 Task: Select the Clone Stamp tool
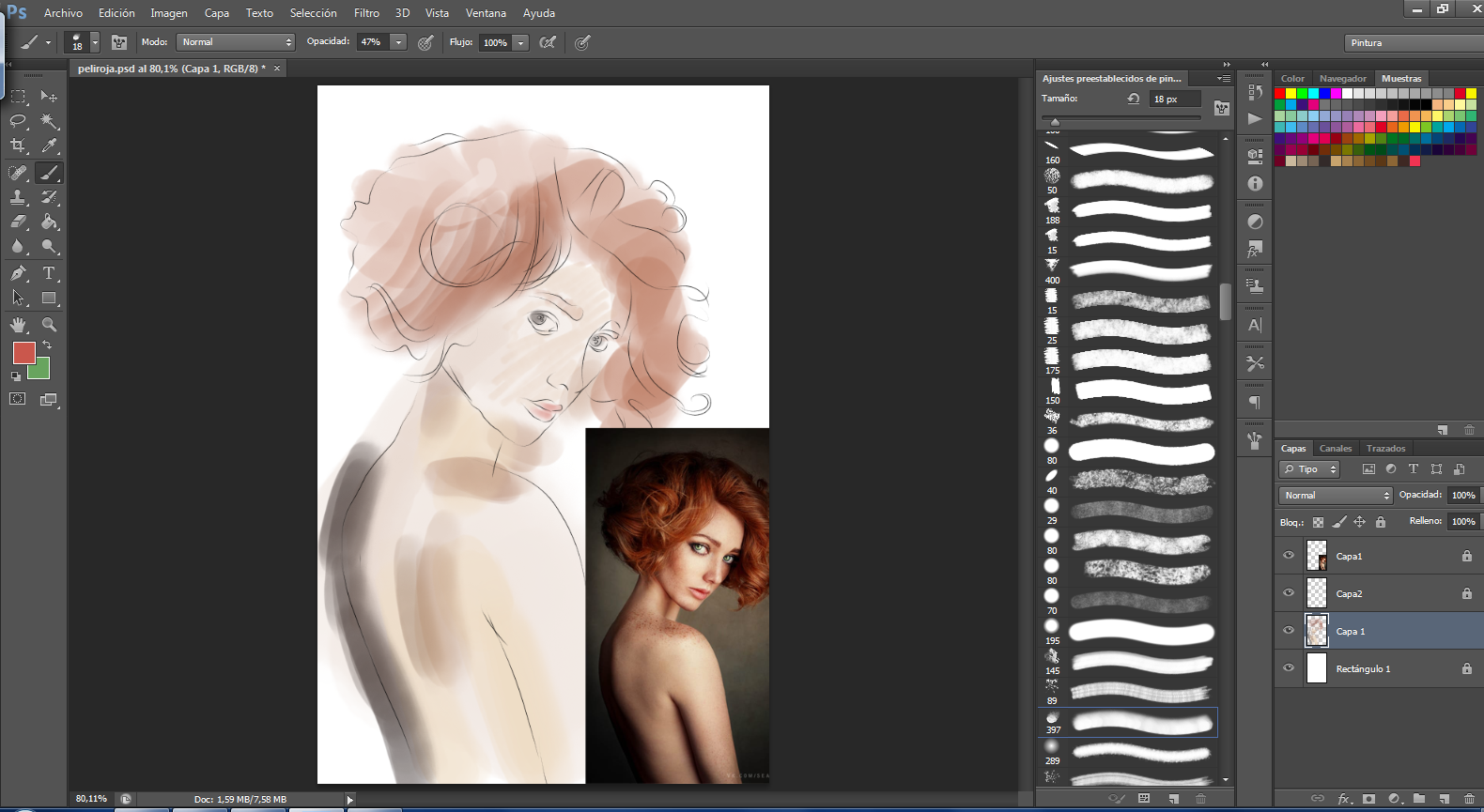pyautogui.click(x=18, y=197)
